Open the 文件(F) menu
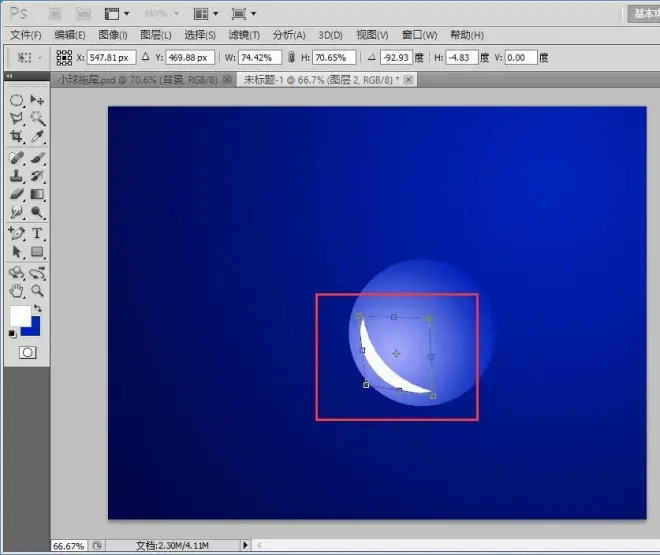The height and width of the screenshot is (555, 660). tap(26, 35)
